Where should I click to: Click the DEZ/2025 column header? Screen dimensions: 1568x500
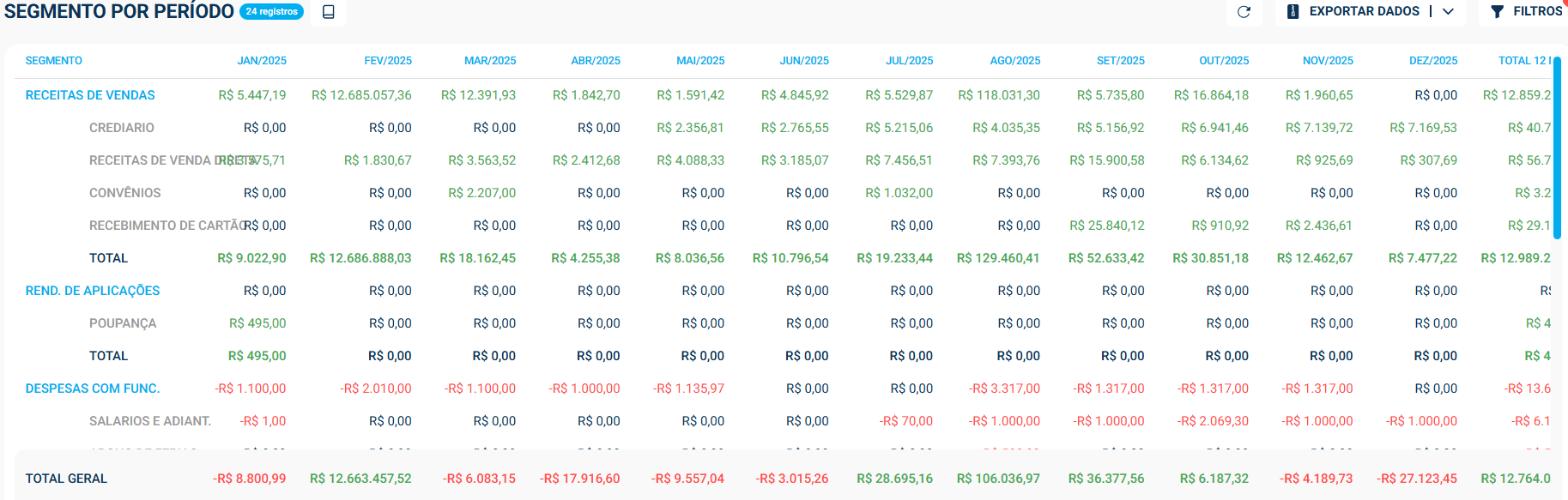(x=1433, y=61)
